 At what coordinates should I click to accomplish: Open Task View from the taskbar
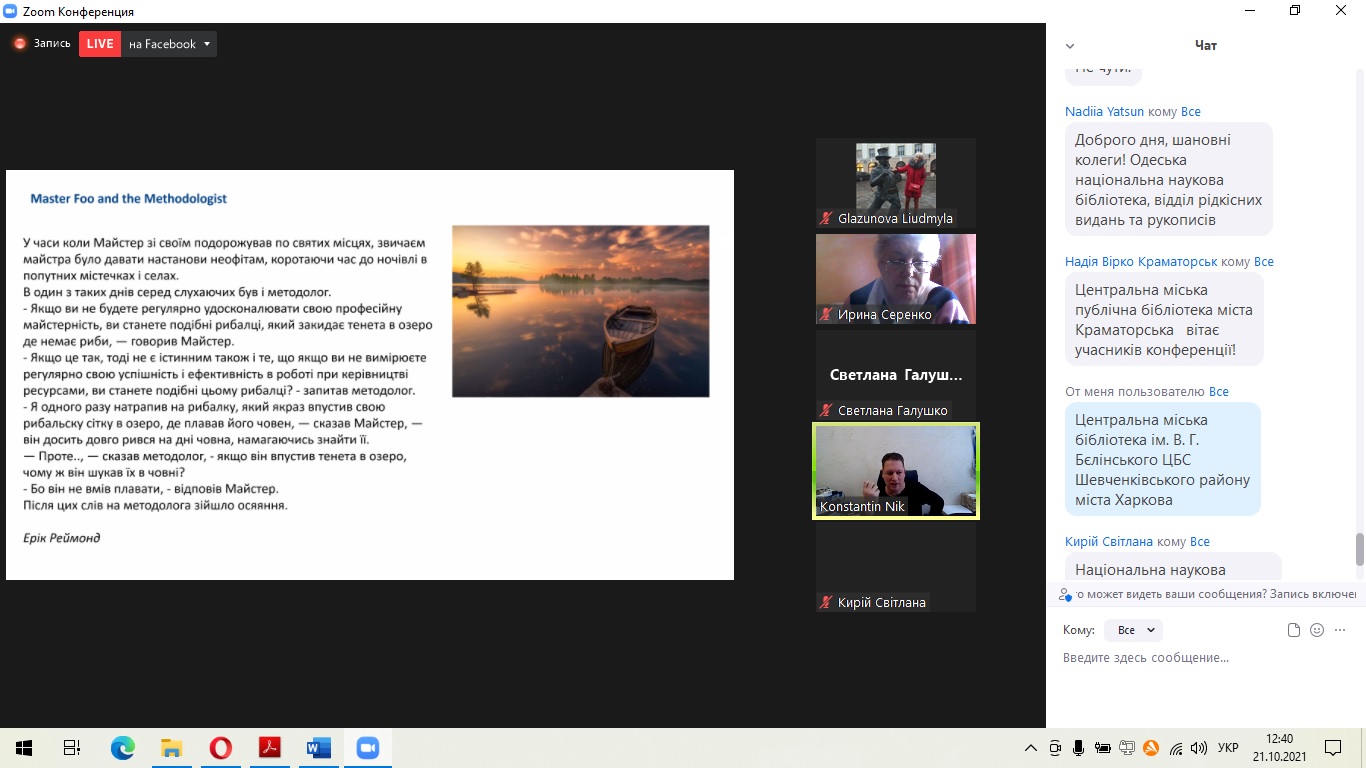click(x=72, y=747)
